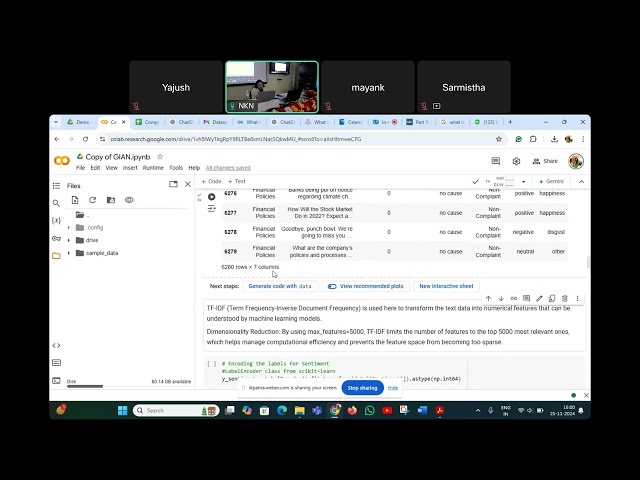Open Firefox from the taskbar

352,411
